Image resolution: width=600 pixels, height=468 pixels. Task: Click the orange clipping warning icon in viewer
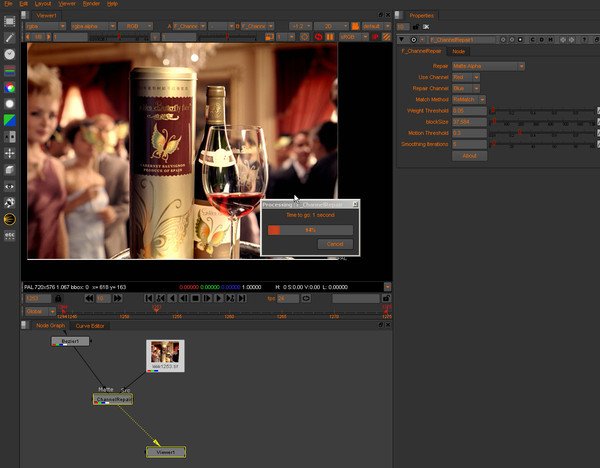[355, 26]
